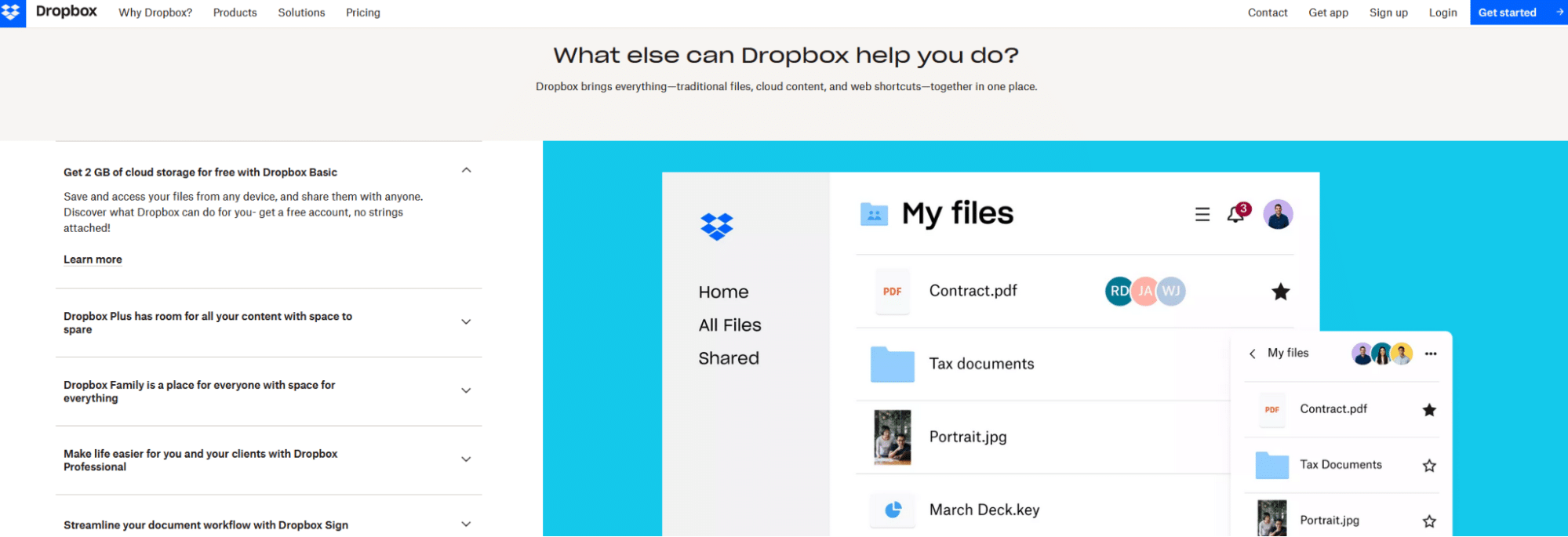
Task: Select Shared in the mockup sidebar
Action: (x=729, y=358)
